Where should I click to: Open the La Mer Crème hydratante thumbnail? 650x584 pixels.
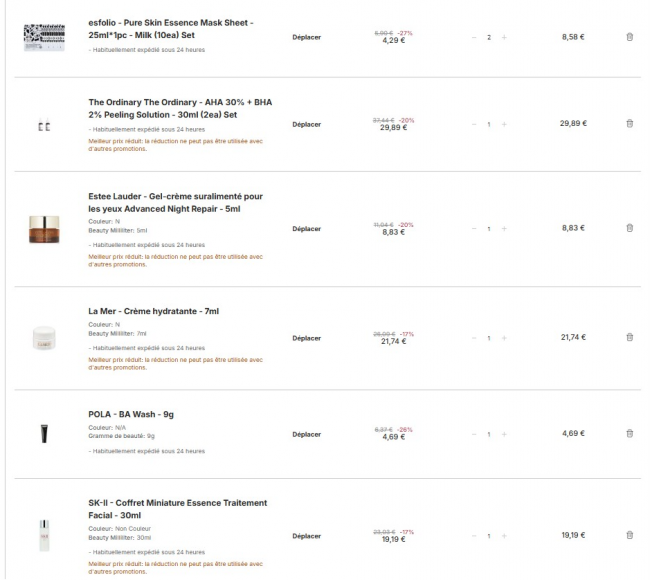[x=44, y=337]
